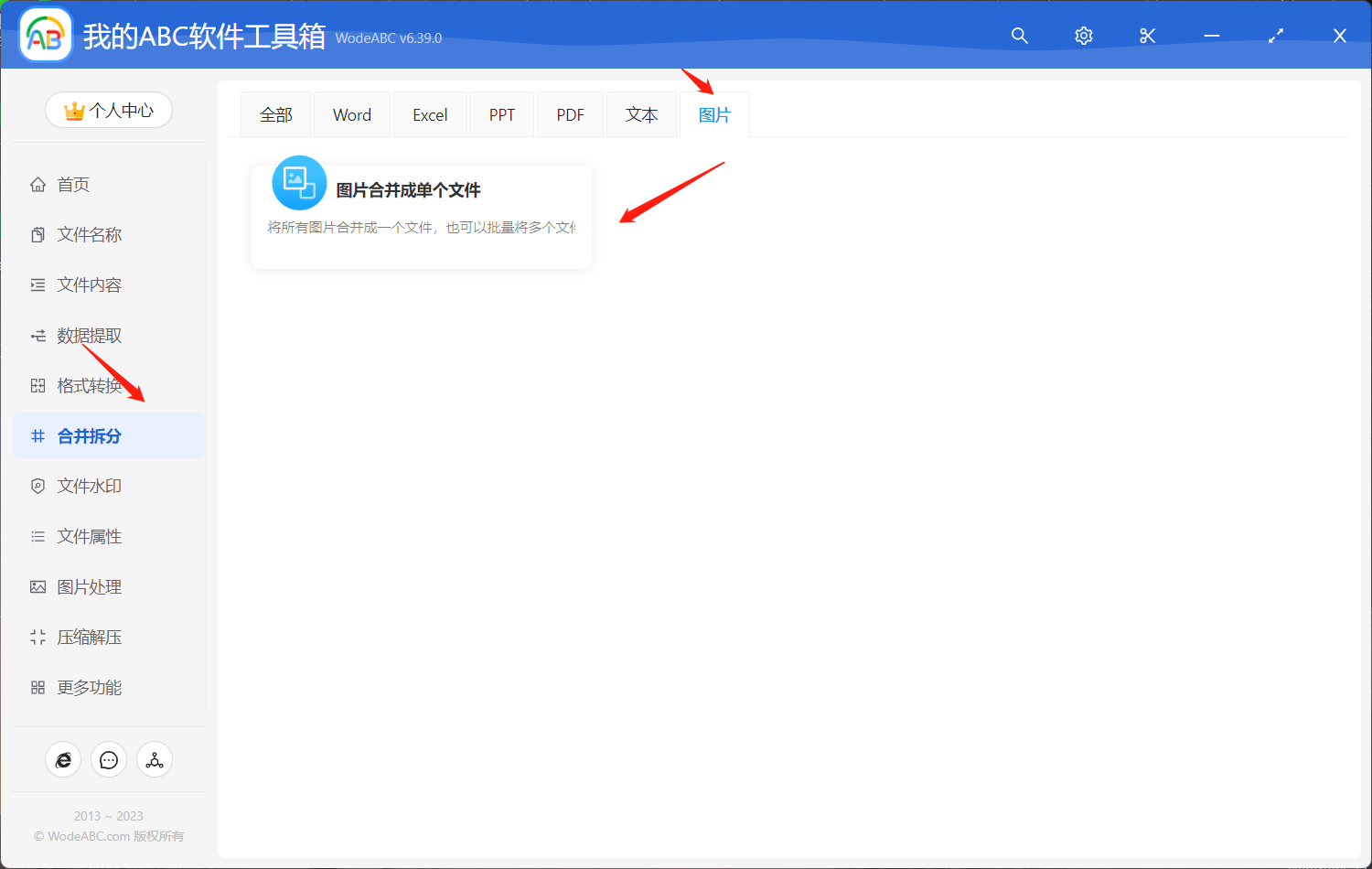Open 文件水印 in the sidebar
1372x869 pixels.
[89, 486]
